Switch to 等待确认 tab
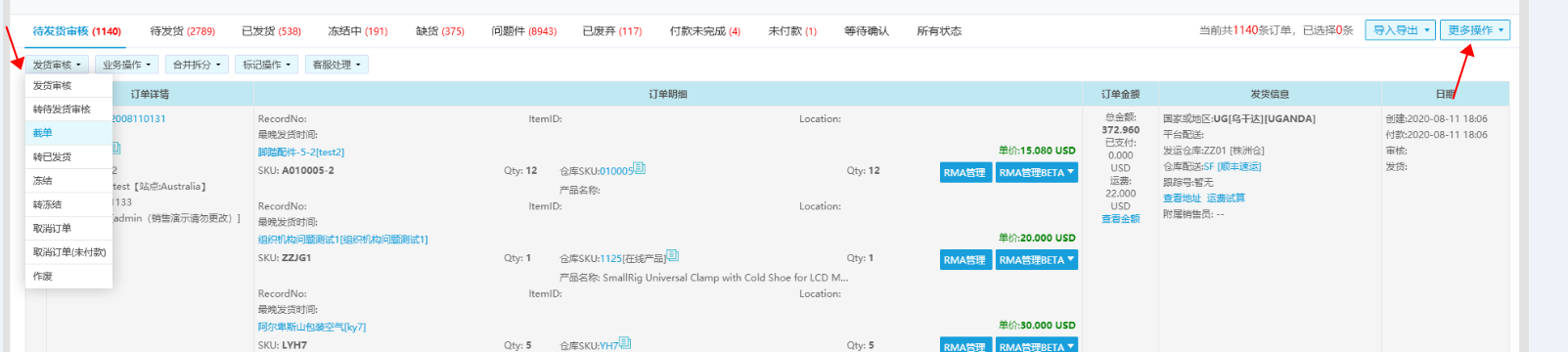The height and width of the screenshot is (352, 1568). click(867, 31)
